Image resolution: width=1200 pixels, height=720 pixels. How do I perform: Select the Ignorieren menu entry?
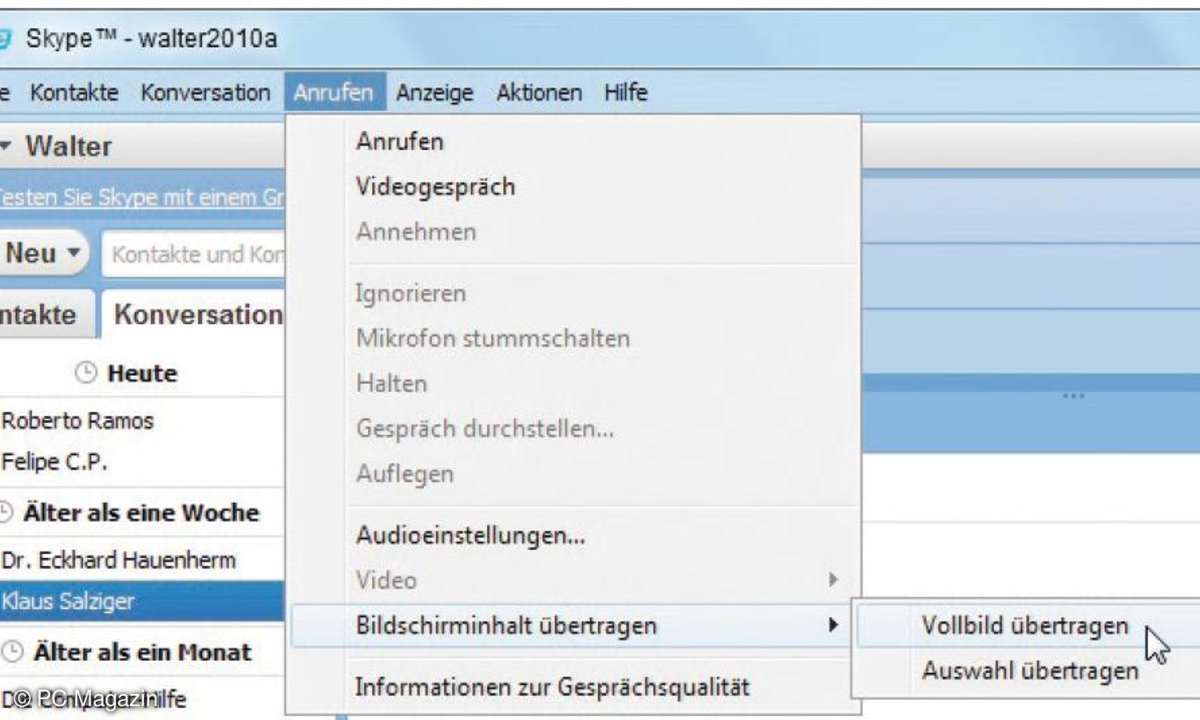point(573,294)
